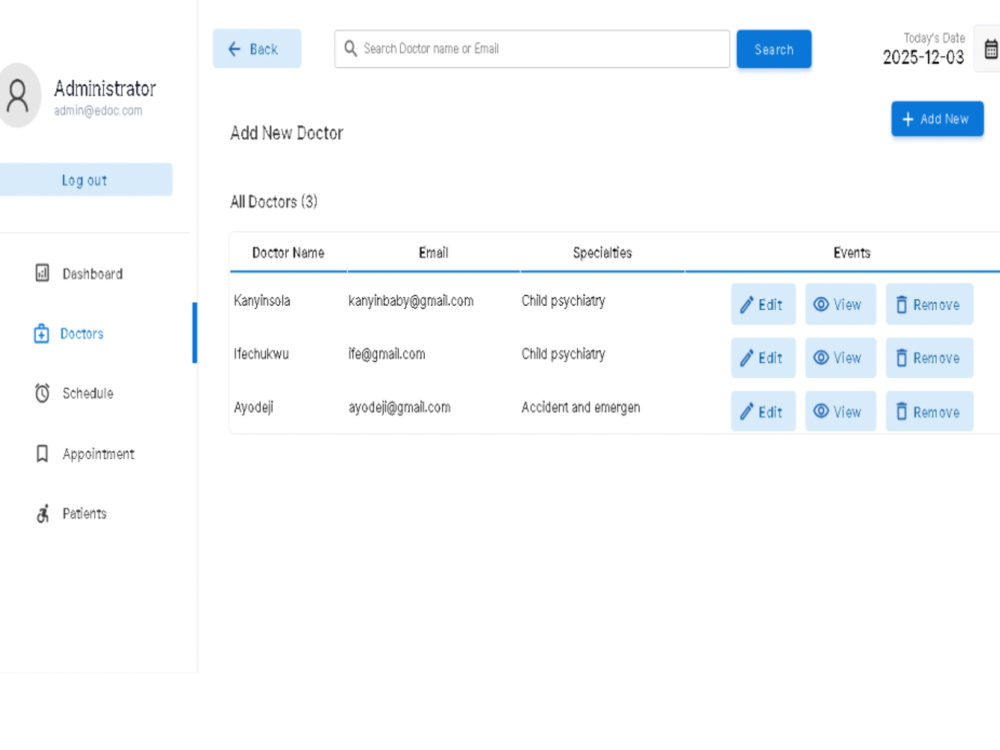
Task: Edit doctor Ayodeji
Action: click(x=763, y=411)
